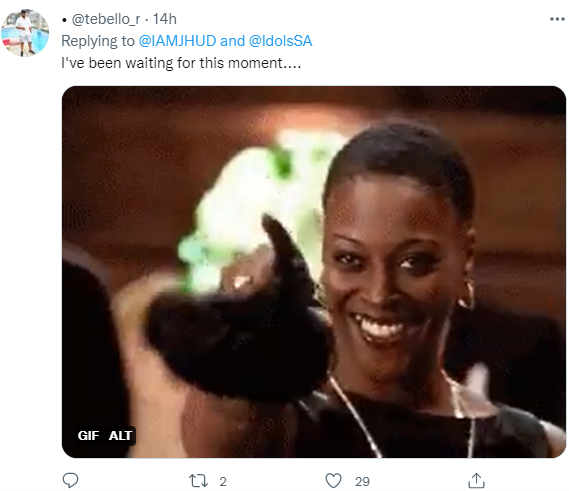This screenshot has width=569, height=491.
Task: Click the white bouquet in the GIF
Action: pyautogui.click(x=254, y=207)
